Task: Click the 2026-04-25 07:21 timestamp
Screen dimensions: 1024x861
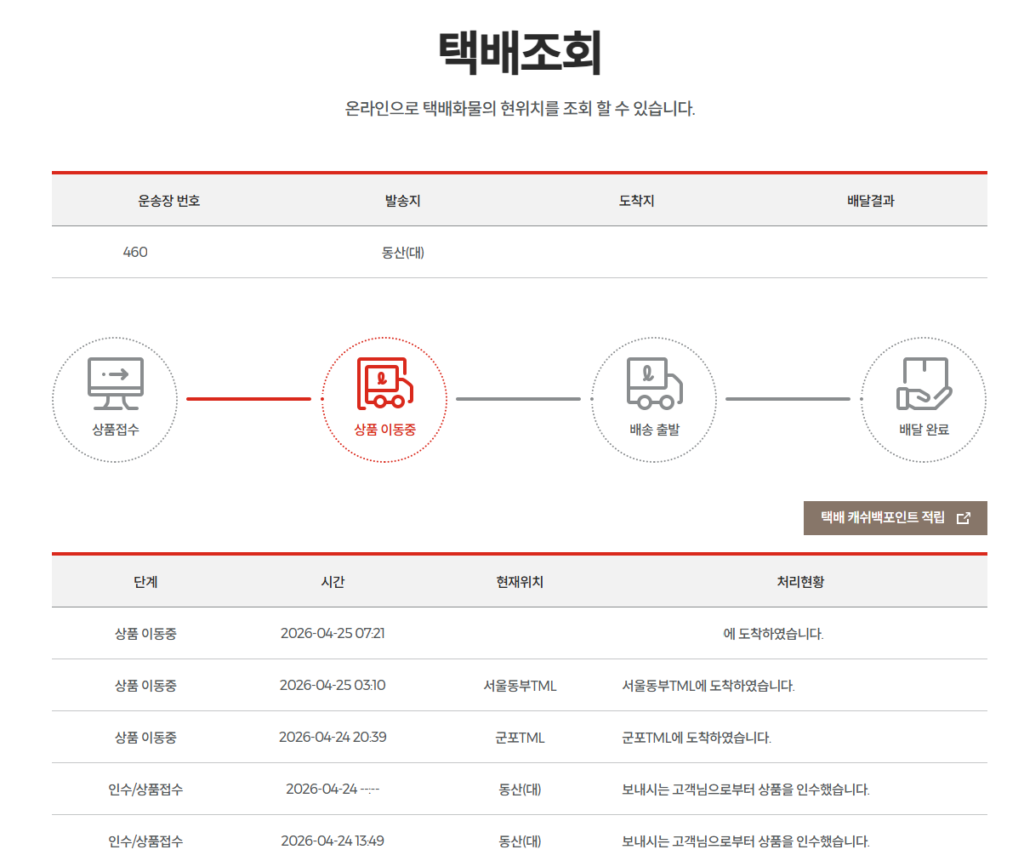Action: pos(332,634)
